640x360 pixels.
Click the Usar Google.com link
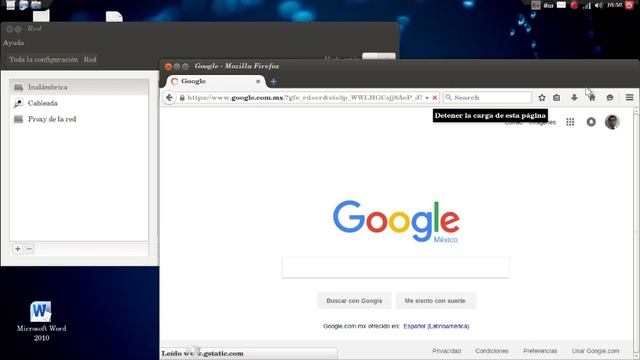[x=596, y=351]
